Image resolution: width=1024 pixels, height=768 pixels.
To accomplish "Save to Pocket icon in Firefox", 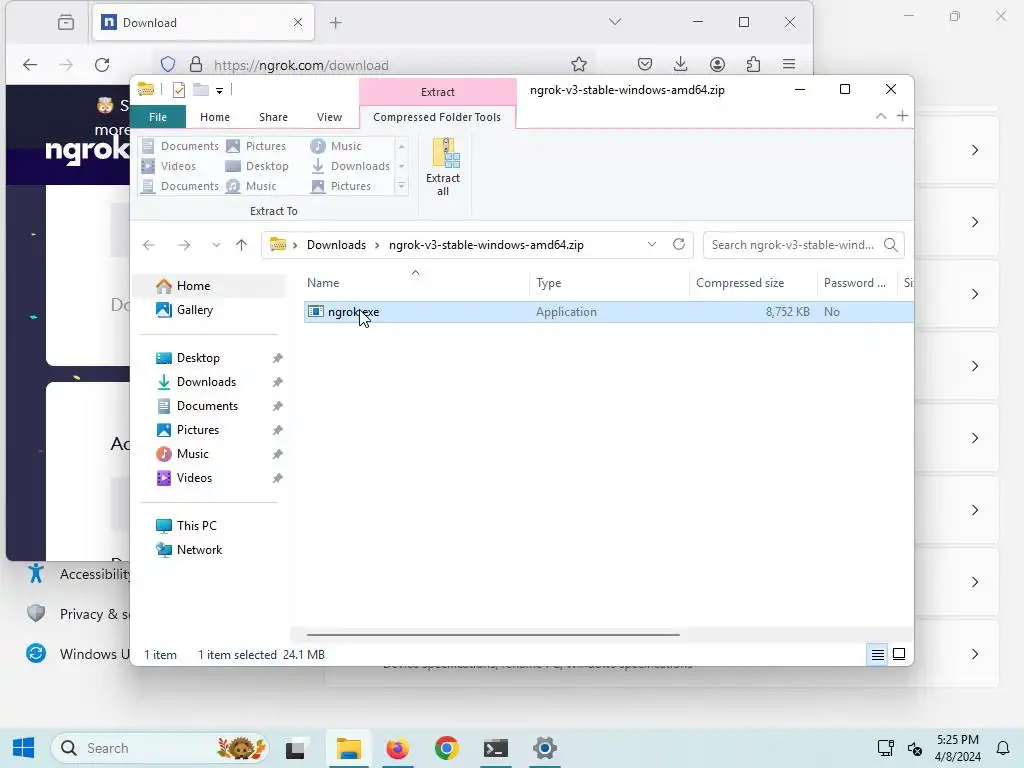I will 645,64.
